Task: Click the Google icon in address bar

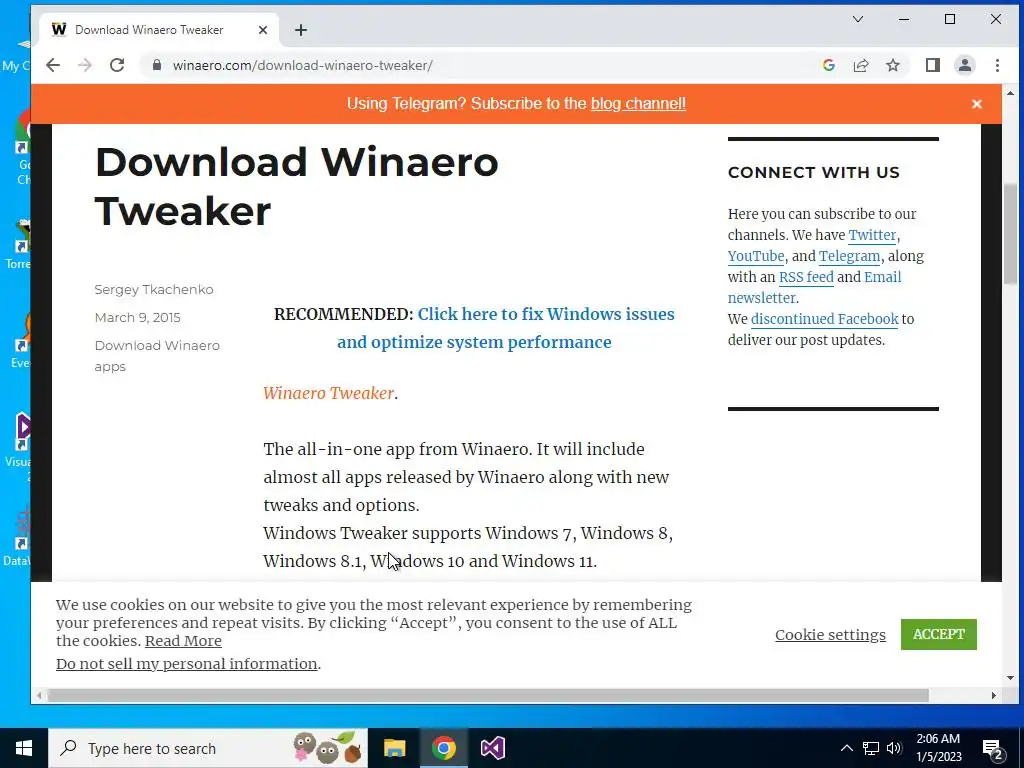Action: 829,65
